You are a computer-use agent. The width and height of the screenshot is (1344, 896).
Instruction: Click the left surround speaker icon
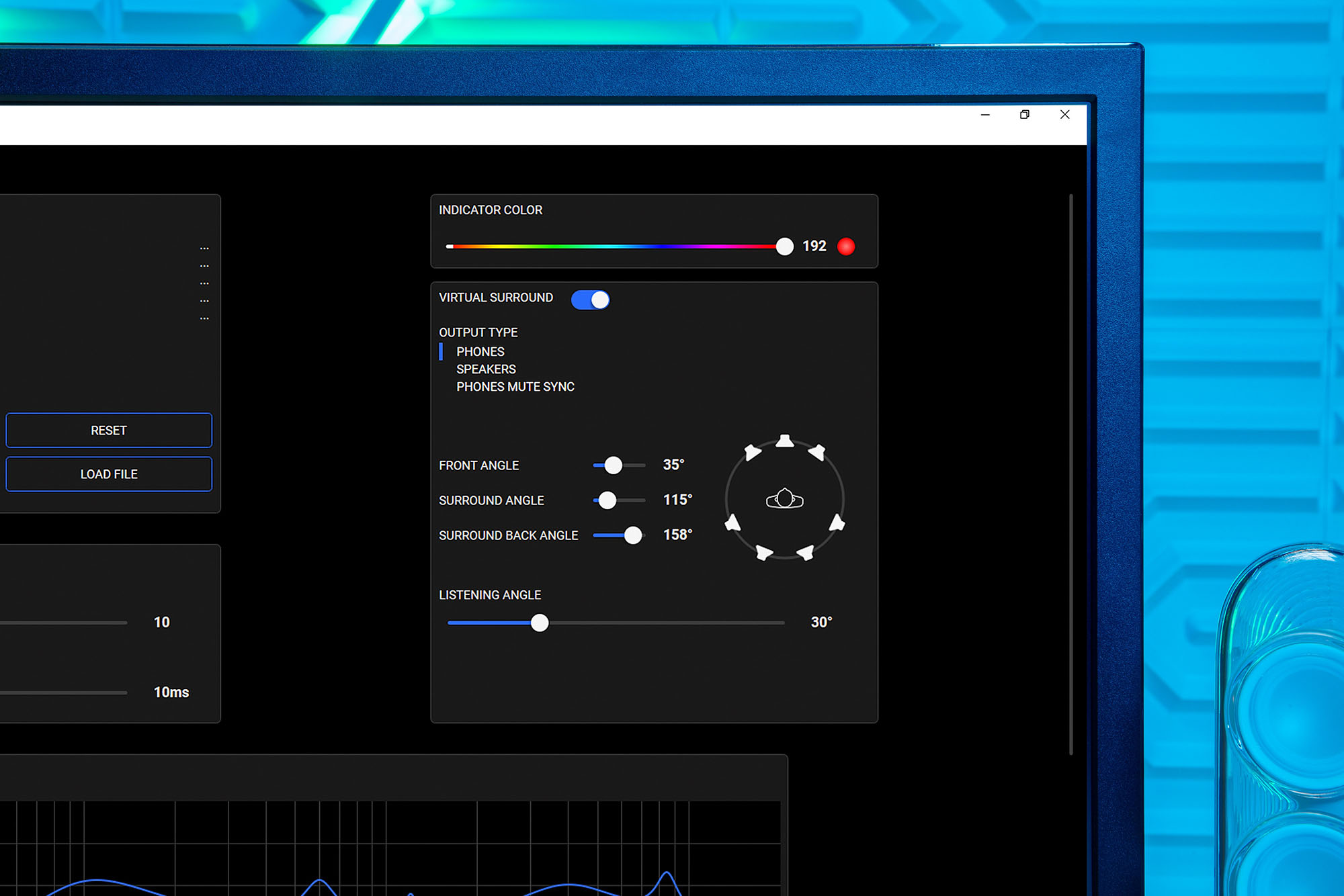pos(732,523)
